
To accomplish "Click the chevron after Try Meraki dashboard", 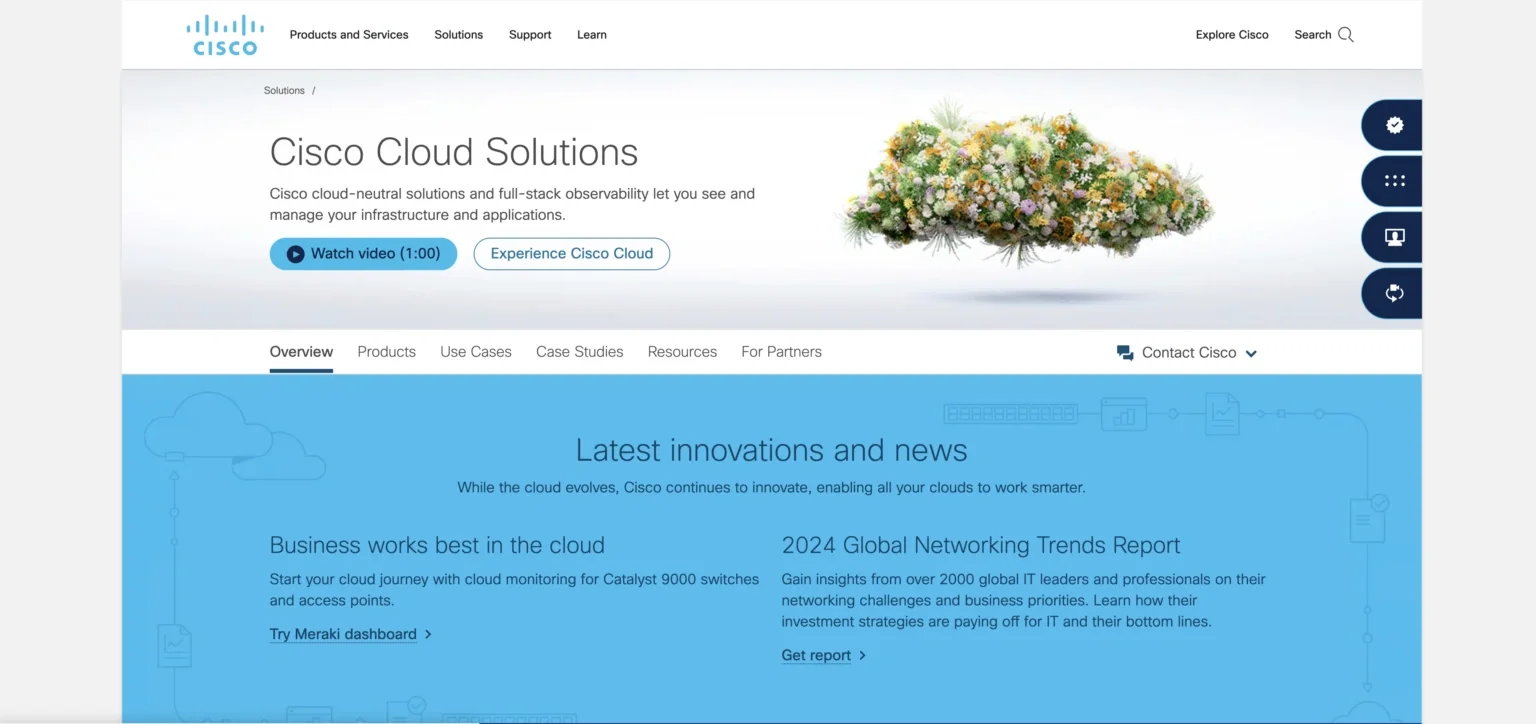I will click(428, 634).
